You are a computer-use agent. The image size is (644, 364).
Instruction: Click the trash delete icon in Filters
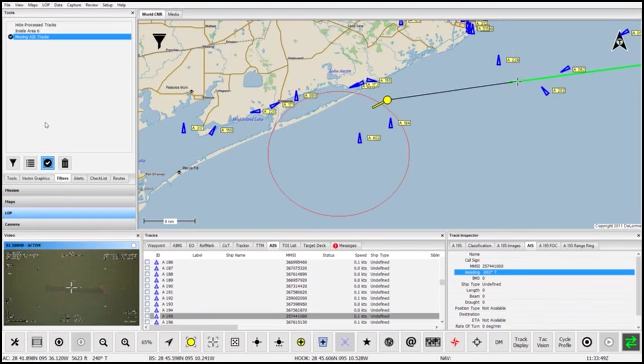(x=65, y=163)
